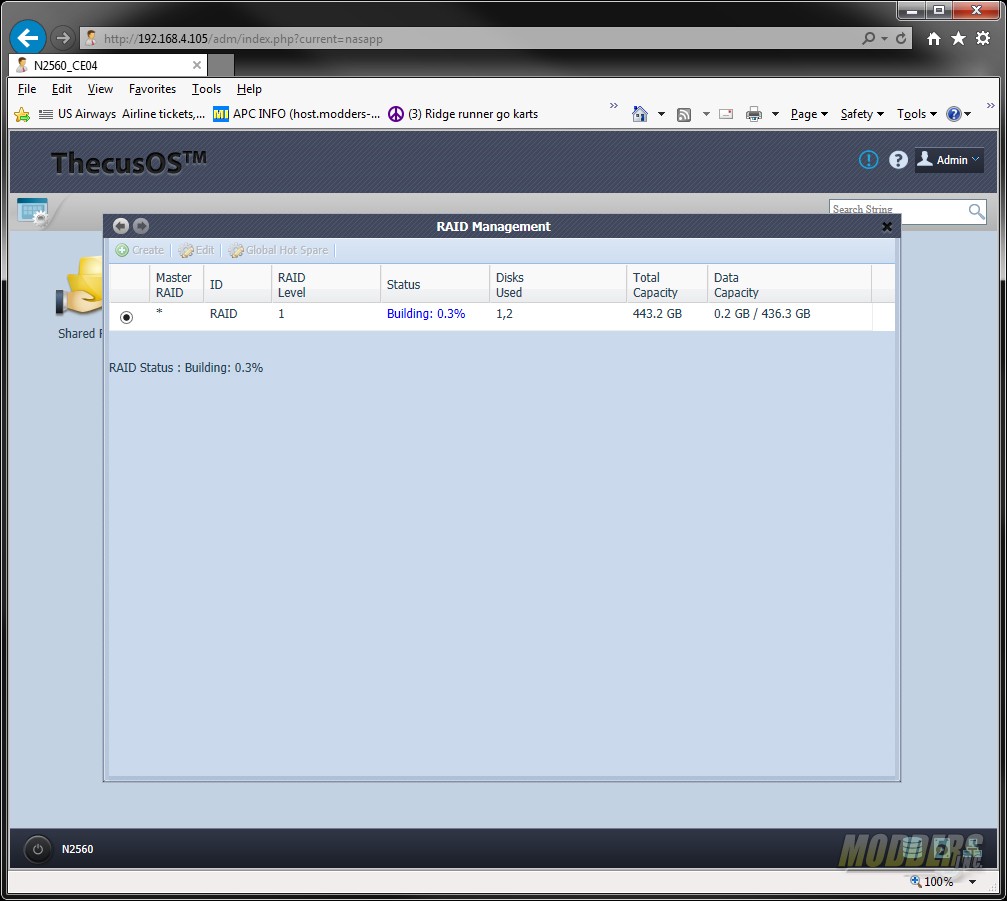Open the browser Home icon
Screen dimensions: 1007x901
click(x=934, y=39)
